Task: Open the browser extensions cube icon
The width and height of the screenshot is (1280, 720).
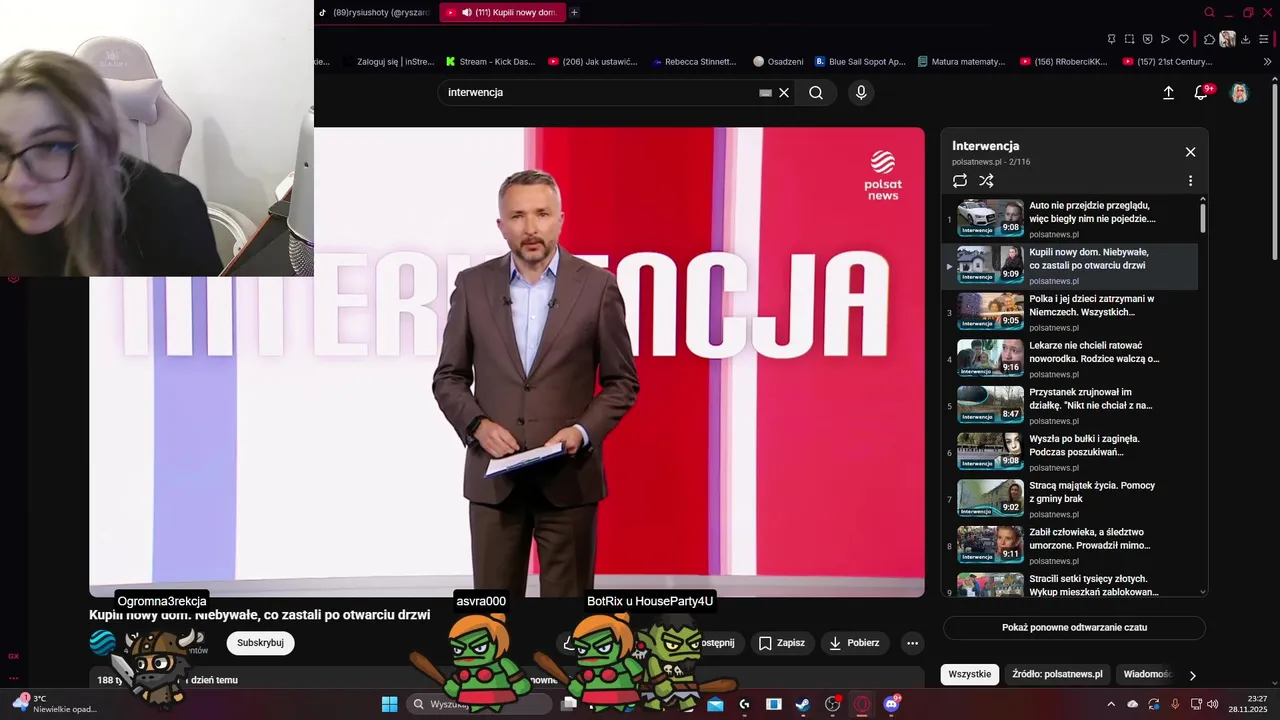Action: [x=1209, y=39]
